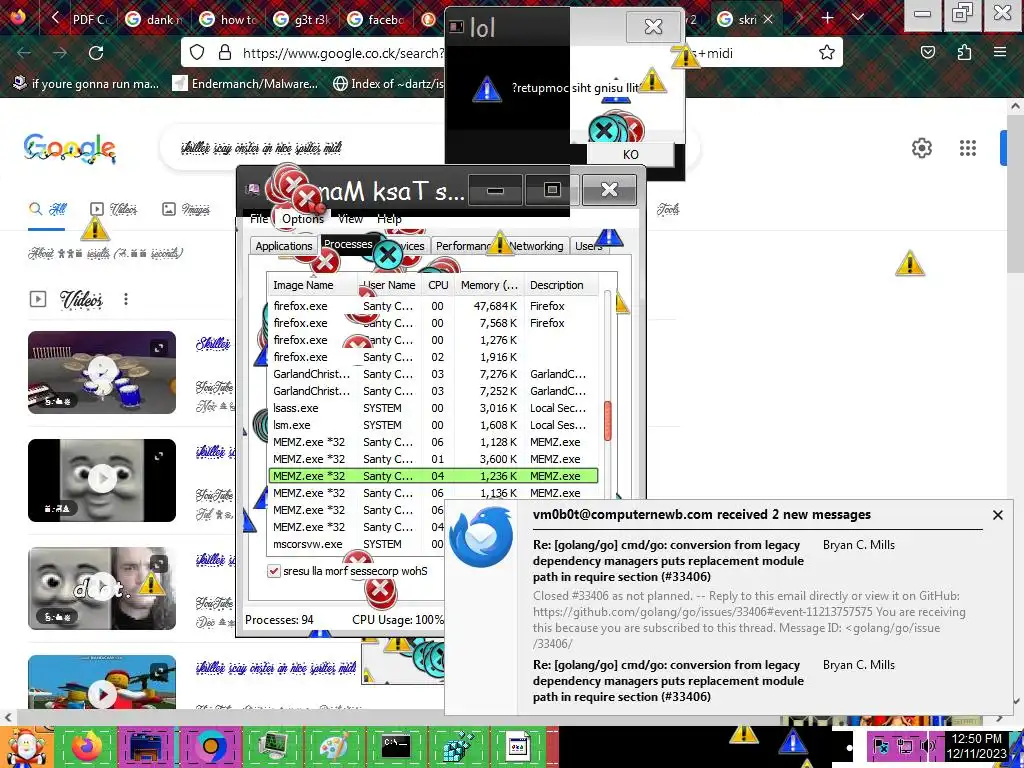View site security info via the padlock icon
Screen dimensions: 1024x768
tap(225, 53)
